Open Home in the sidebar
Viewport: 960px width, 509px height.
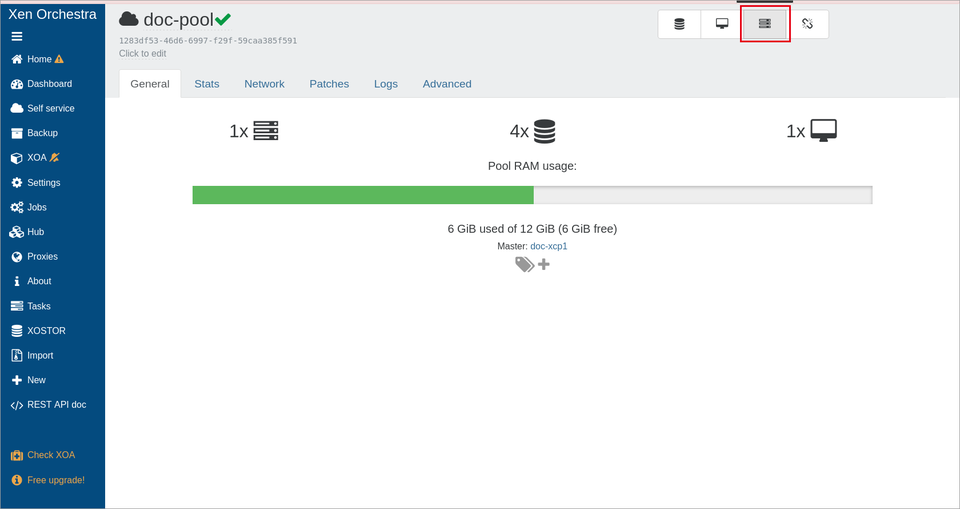[x=37, y=59]
